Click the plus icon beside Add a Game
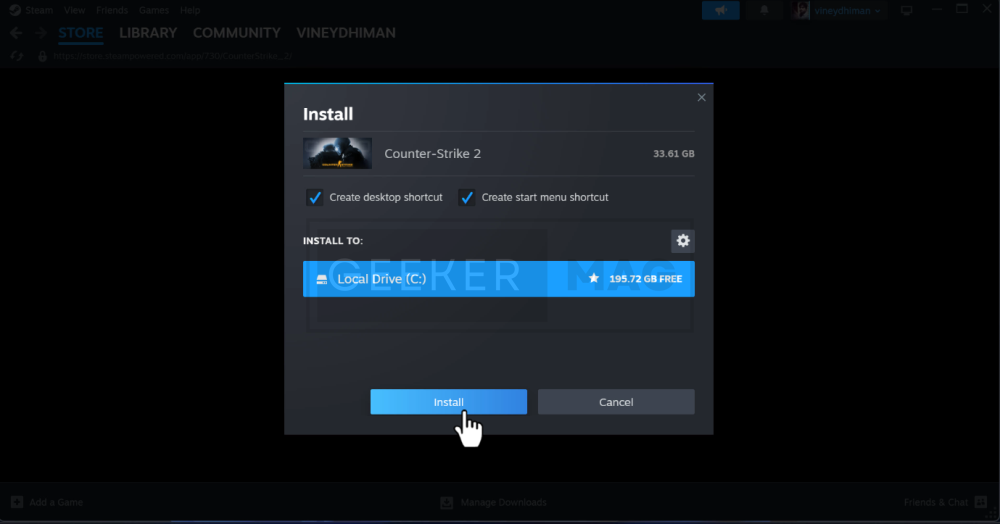This screenshot has width=1000, height=524. point(17,502)
